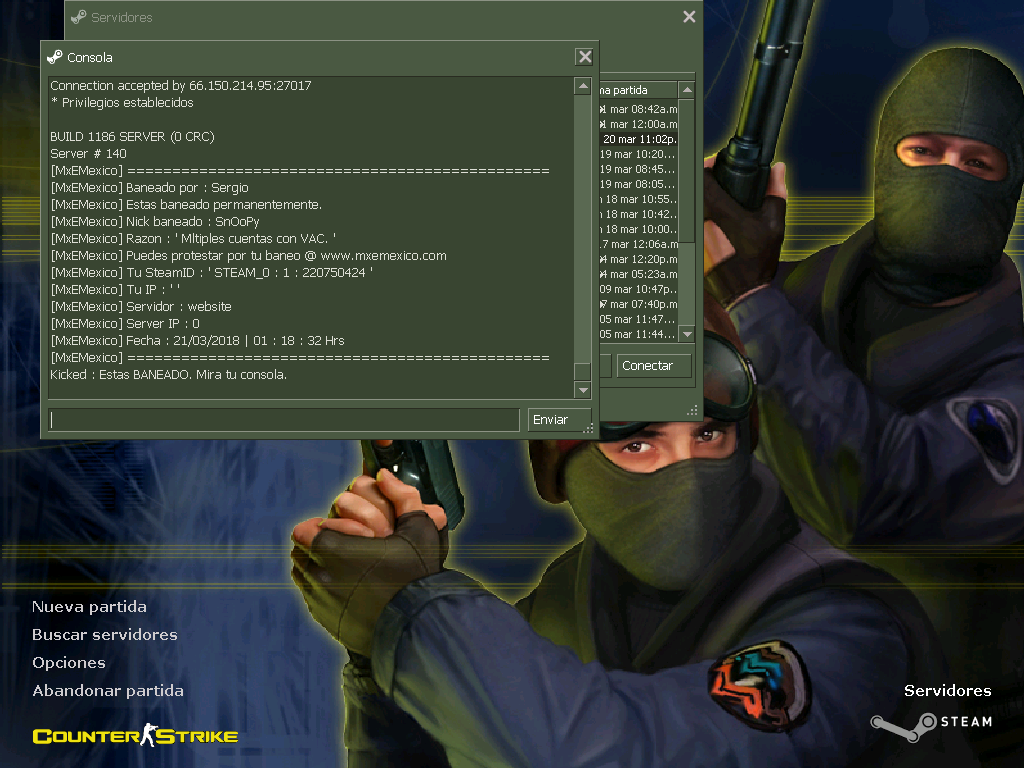
Task: Click the console scrollbar down arrow
Action: [x=583, y=390]
